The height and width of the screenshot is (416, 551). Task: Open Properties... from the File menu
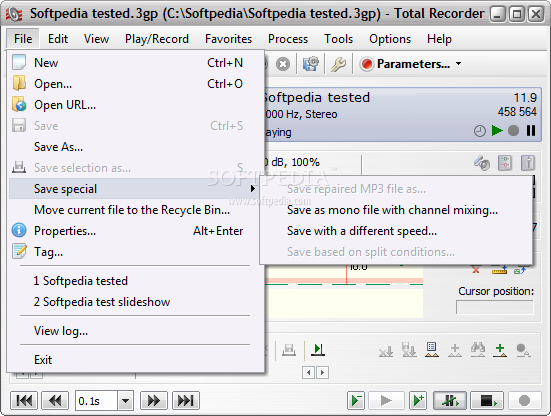coord(135,231)
